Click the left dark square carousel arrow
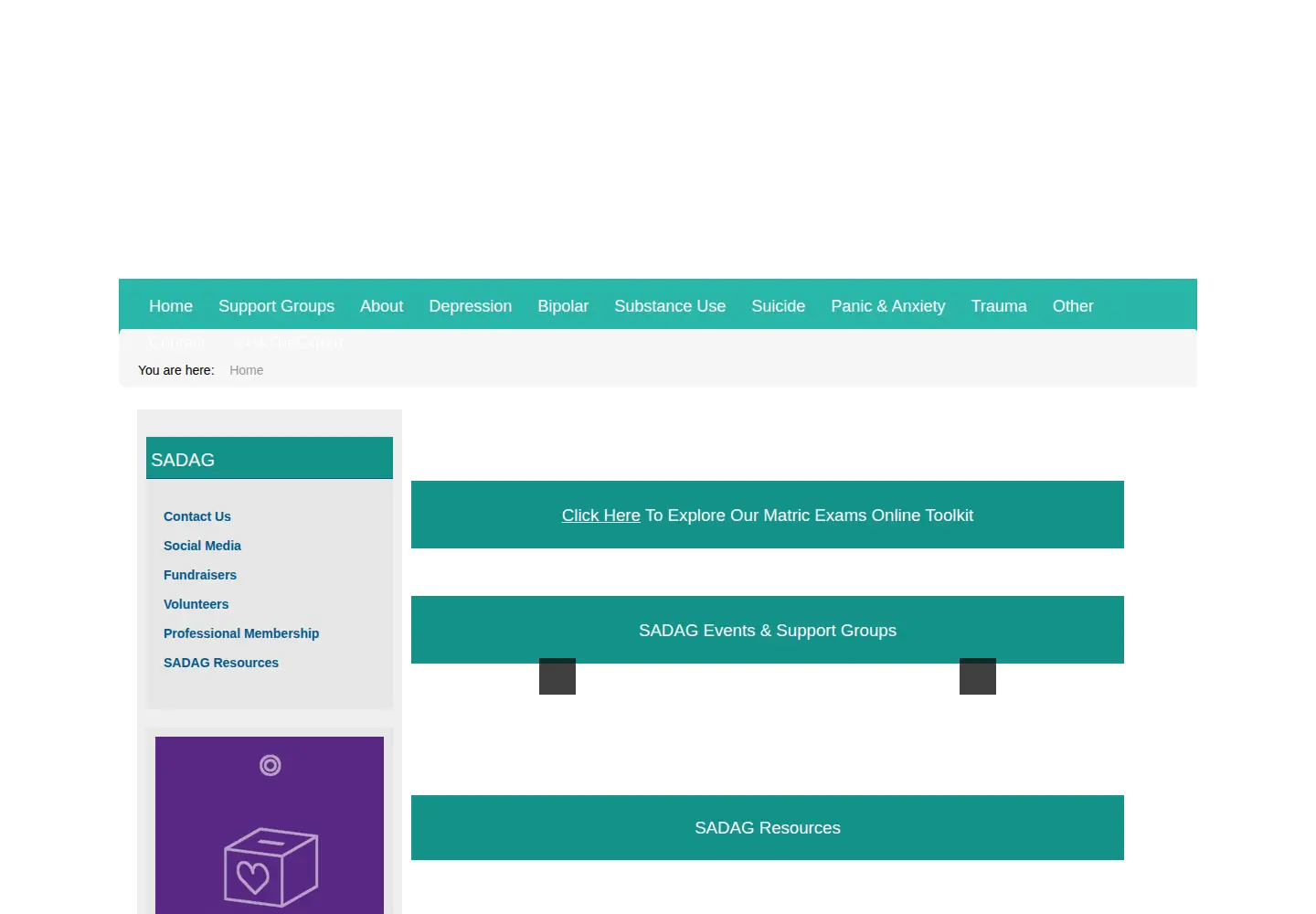1316x914 pixels. (557, 676)
